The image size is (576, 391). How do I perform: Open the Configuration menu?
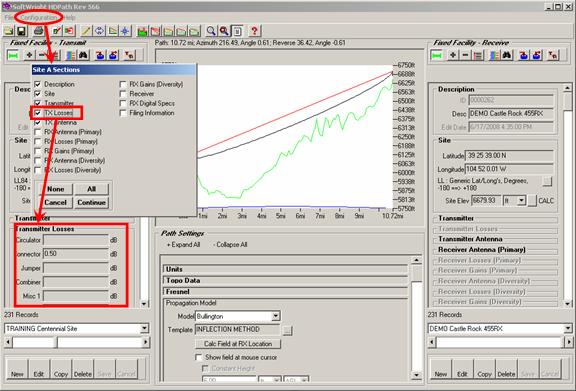39,17
